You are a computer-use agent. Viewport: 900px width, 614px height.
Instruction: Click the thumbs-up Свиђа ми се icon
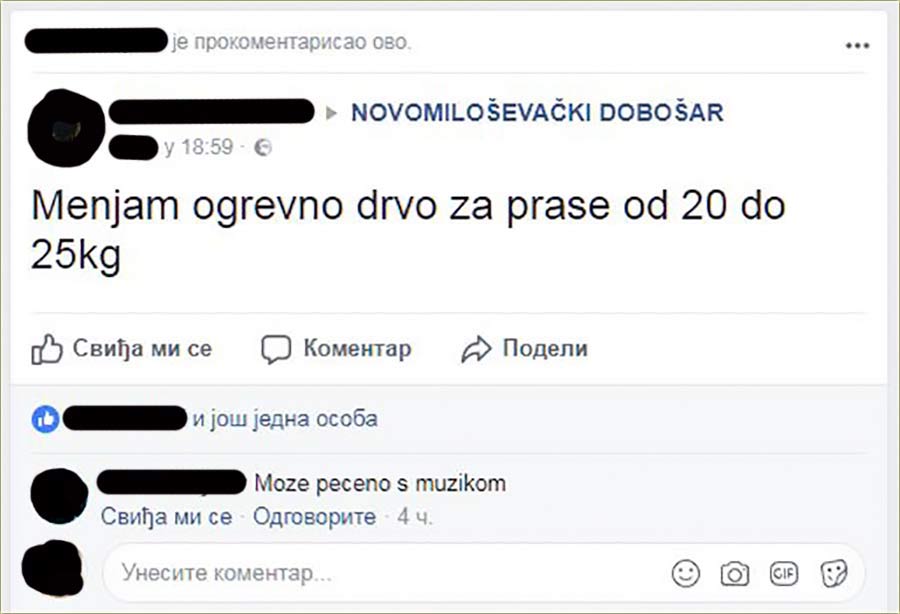coord(47,348)
